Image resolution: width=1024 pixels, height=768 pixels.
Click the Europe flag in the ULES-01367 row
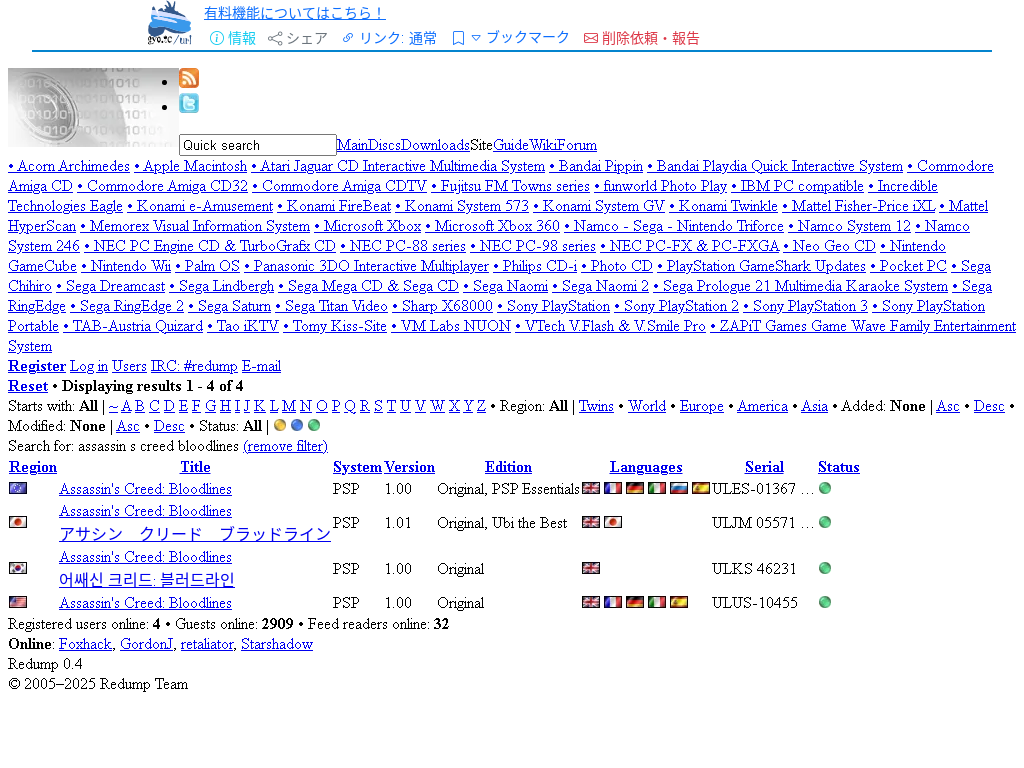pyautogui.click(x=18, y=488)
